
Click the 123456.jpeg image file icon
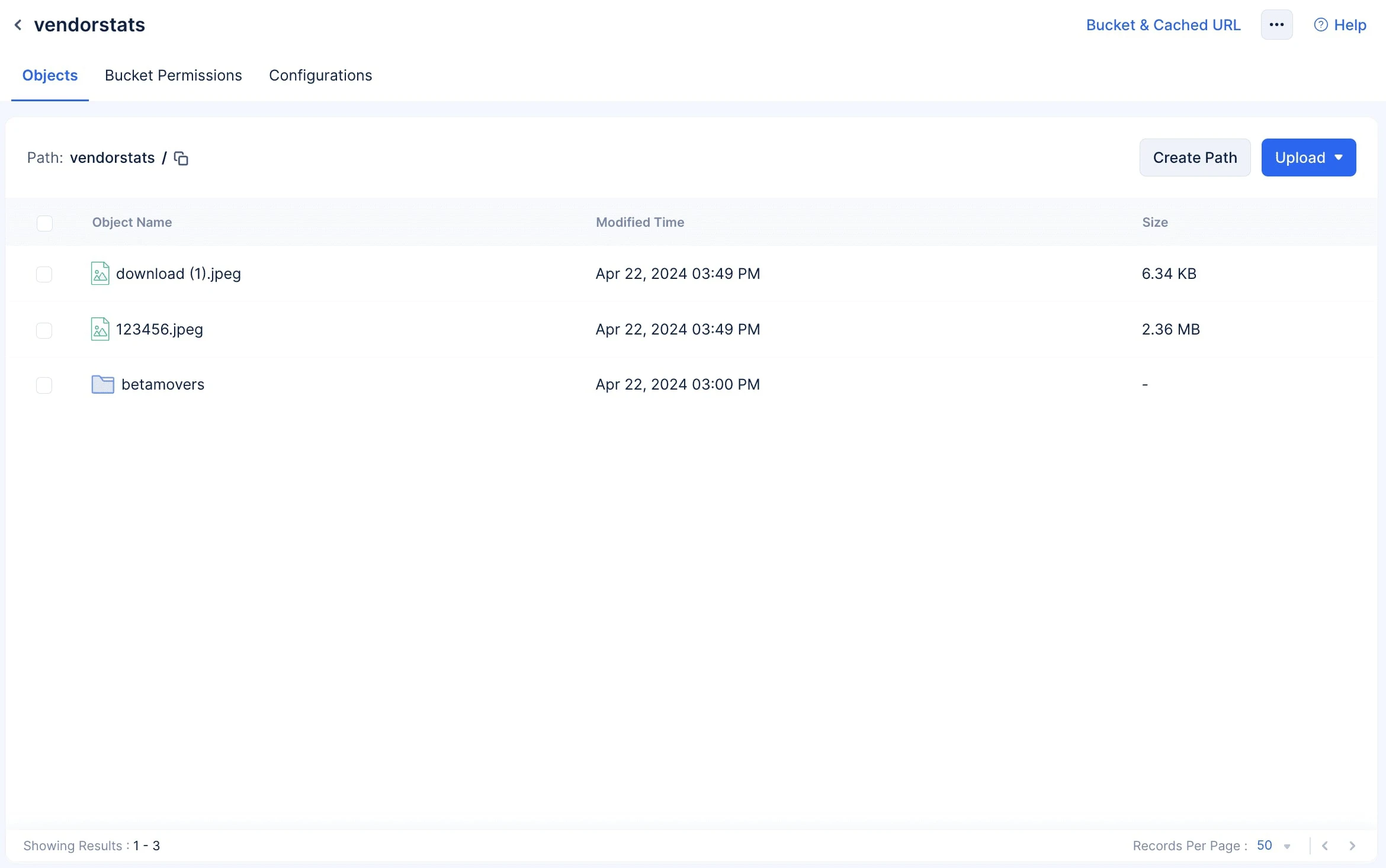point(100,329)
